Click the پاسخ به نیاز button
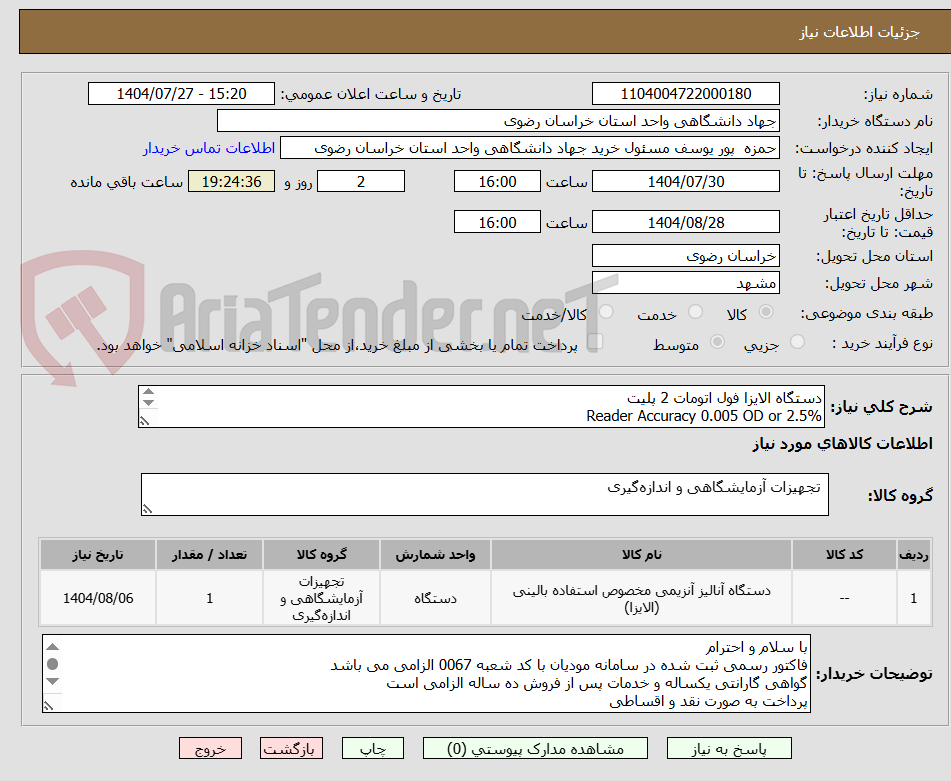The image size is (951, 781). pos(729,748)
